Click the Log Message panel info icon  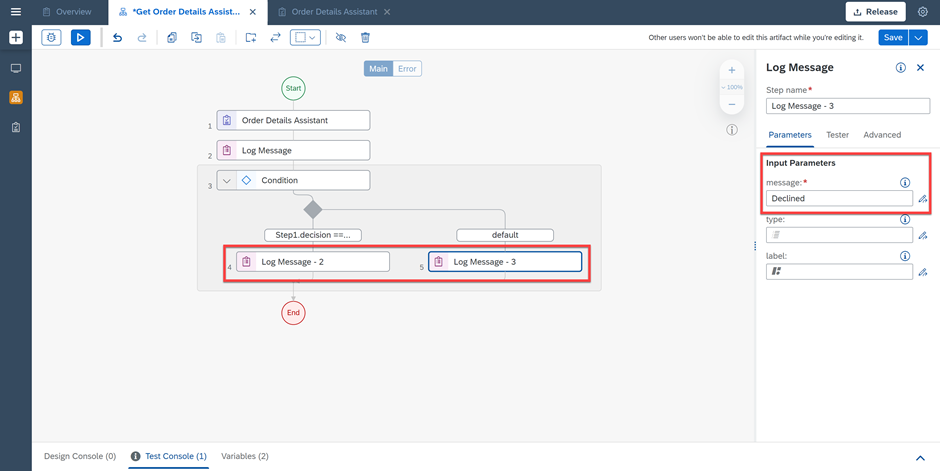(x=900, y=68)
